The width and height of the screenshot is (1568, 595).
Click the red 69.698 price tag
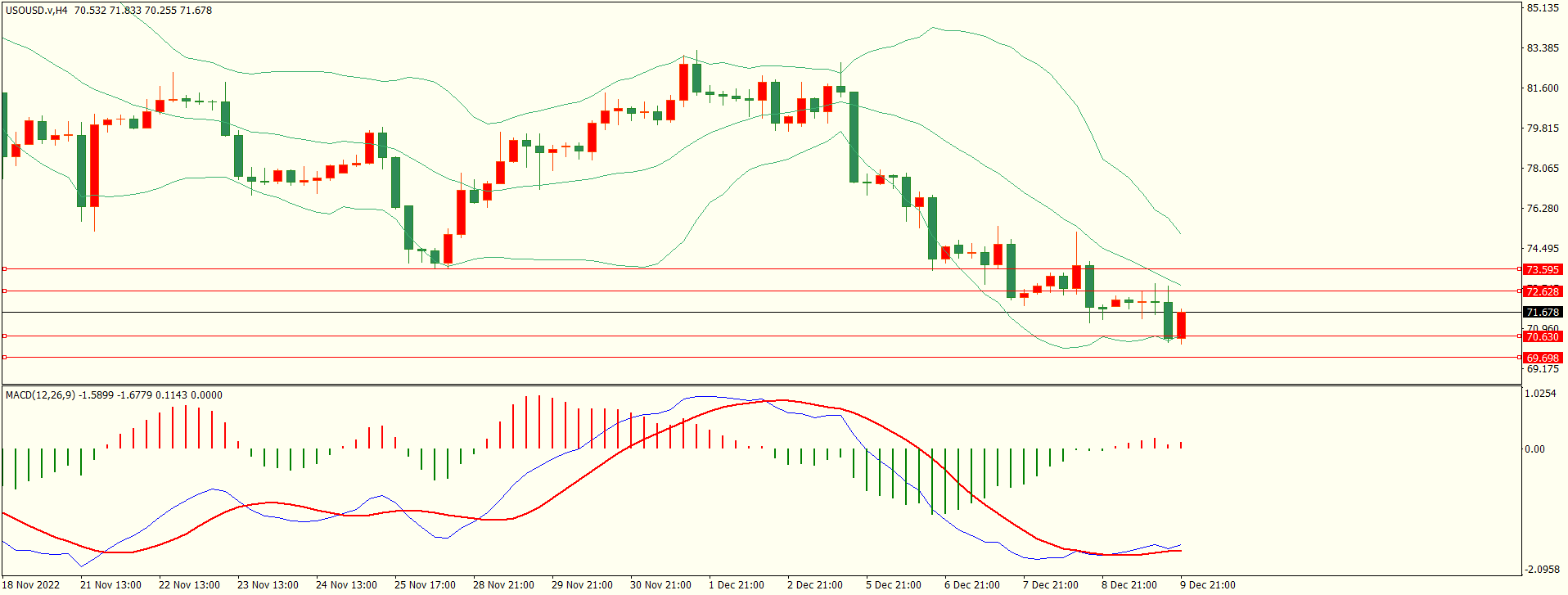click(x=1542, y=358)
